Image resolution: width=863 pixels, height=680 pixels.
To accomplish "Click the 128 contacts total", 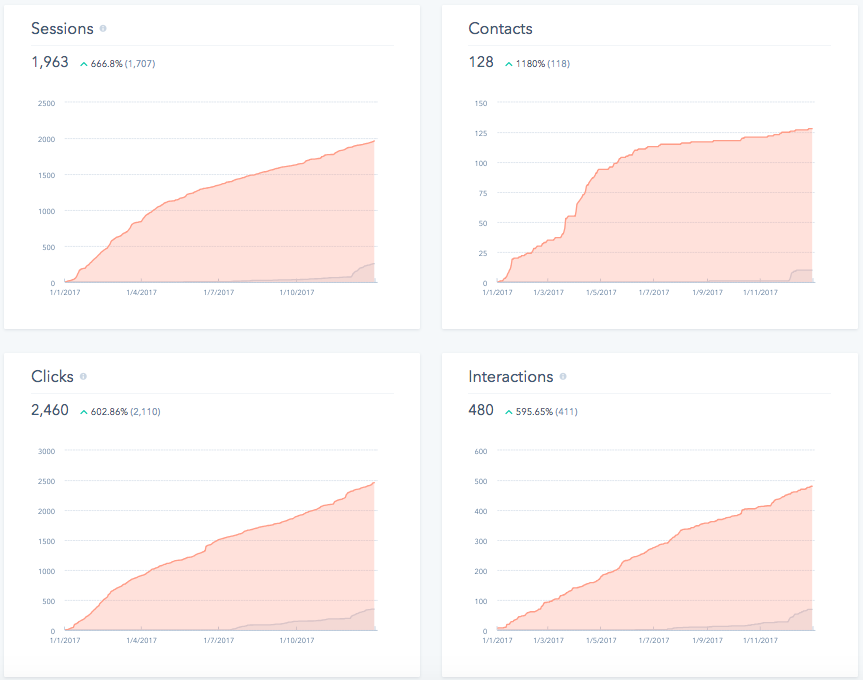I will point(481,62).
